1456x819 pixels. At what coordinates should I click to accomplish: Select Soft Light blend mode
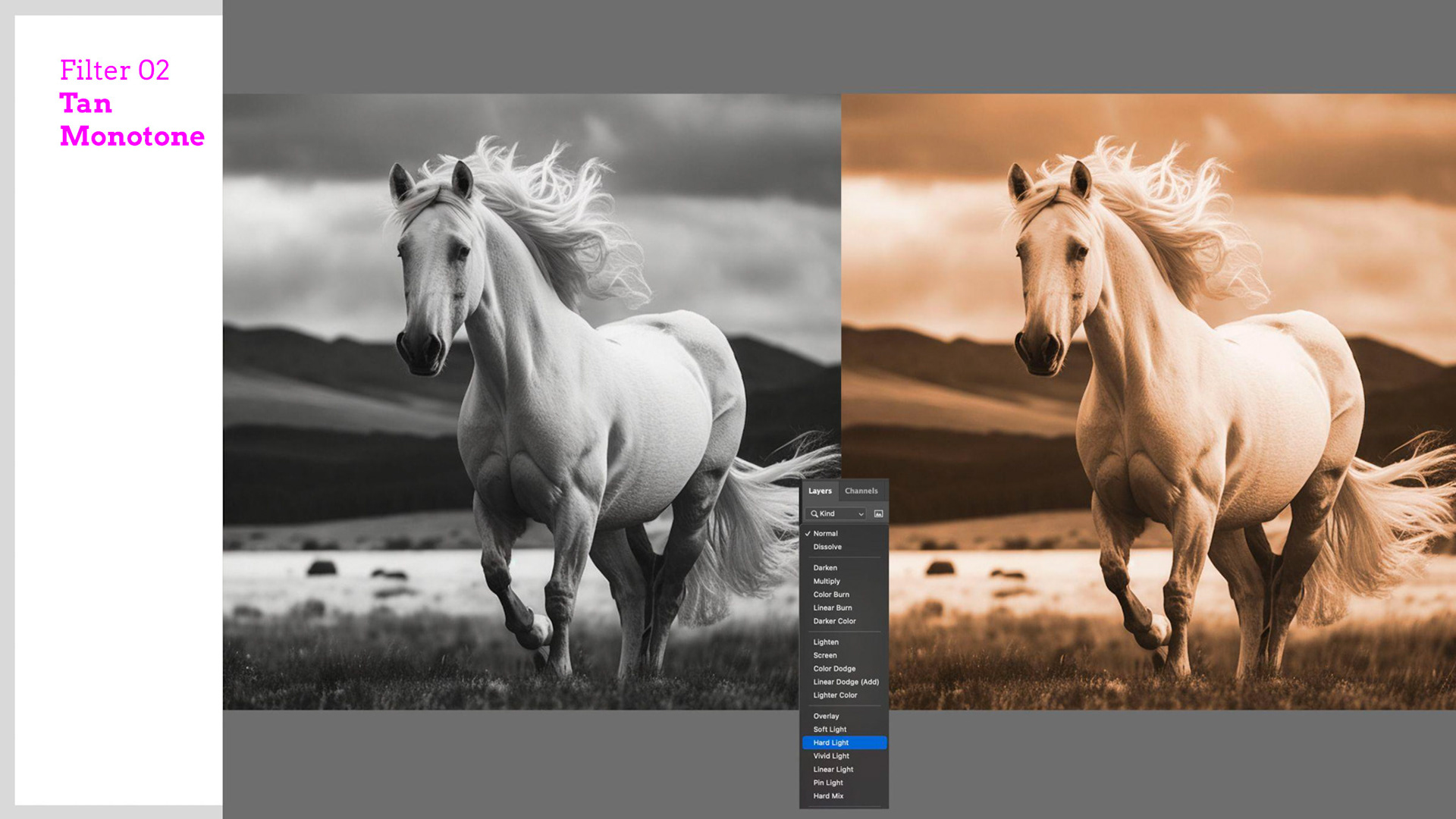(x=830, y=730)
